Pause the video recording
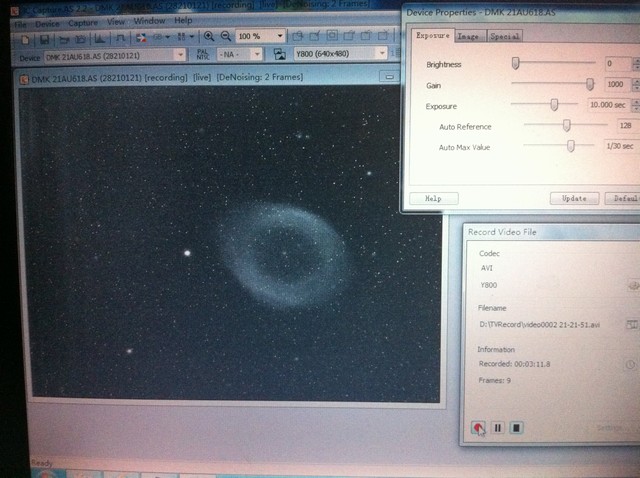This screenshot has width=640, height=478. [x=497, y=428]
